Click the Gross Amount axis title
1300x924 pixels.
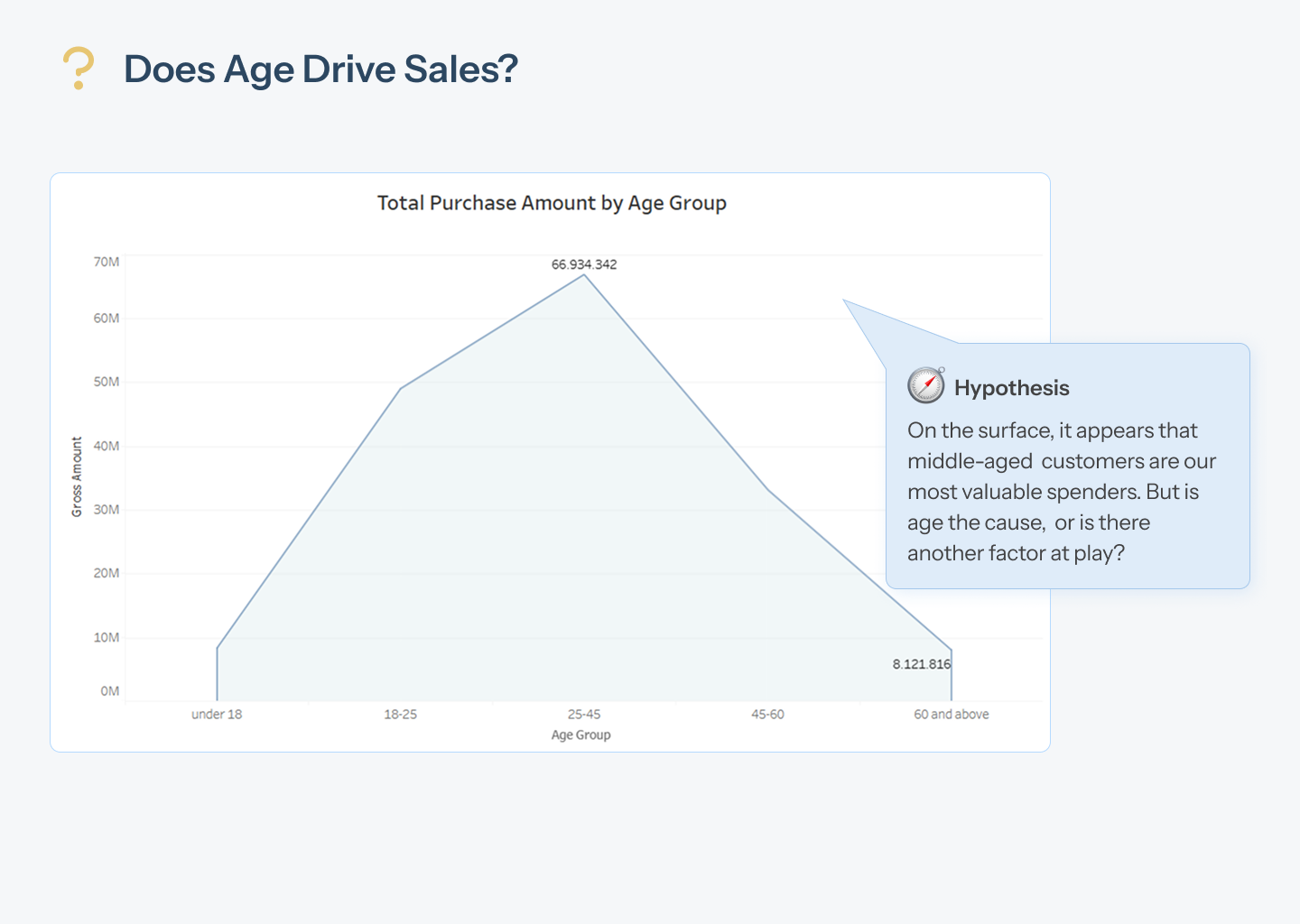click(77, 477)
